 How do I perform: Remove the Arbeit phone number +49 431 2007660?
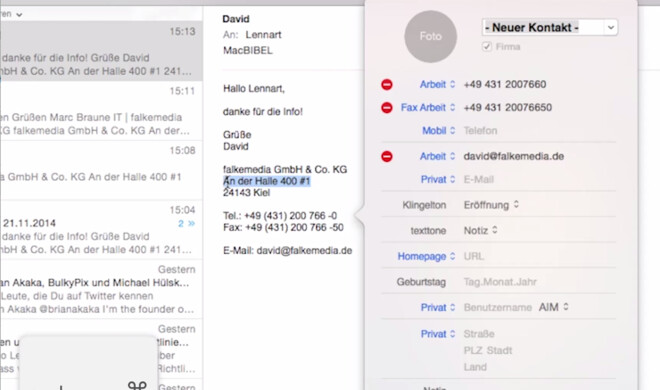pyautogui.click(x=386, y=85)
